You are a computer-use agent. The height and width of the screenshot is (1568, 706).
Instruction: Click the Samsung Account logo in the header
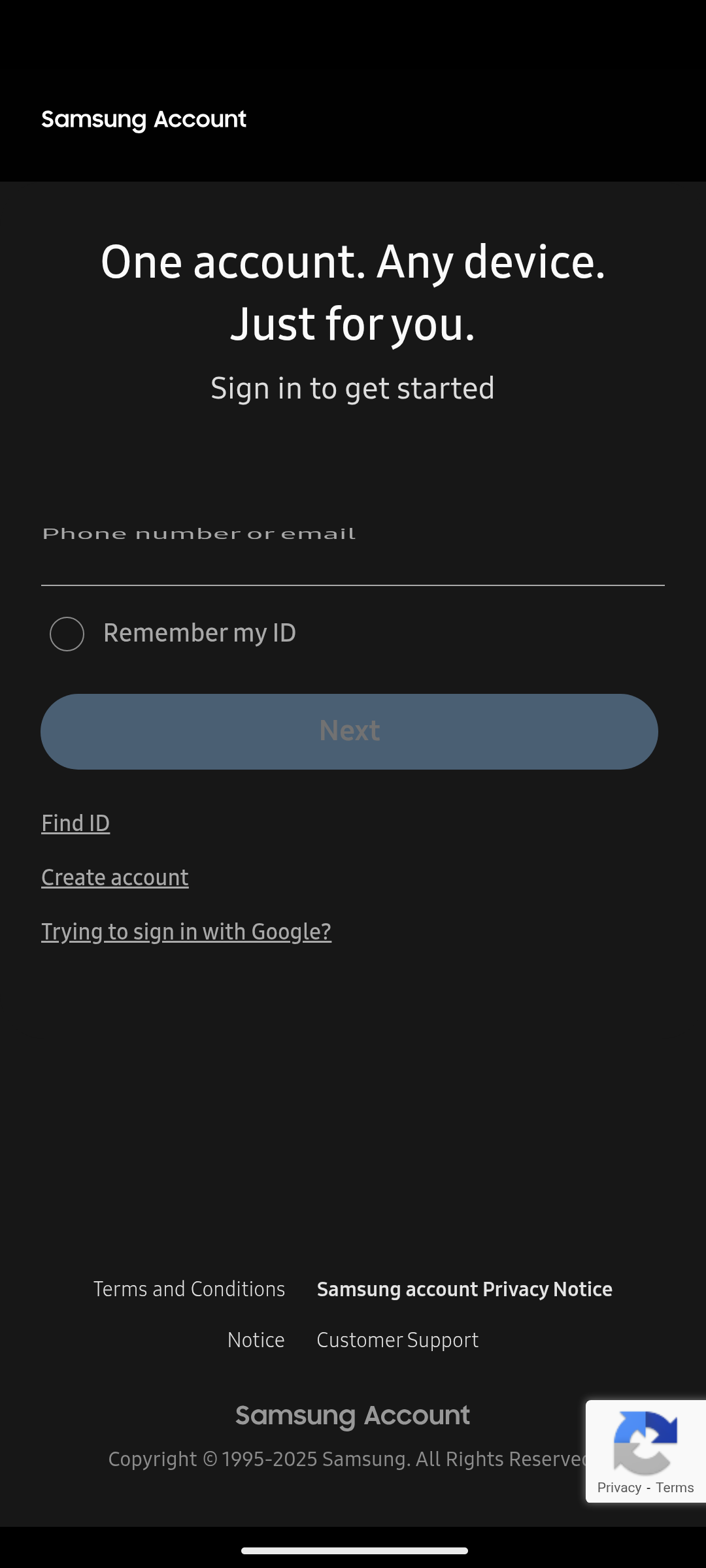click(x=144, y=120)
